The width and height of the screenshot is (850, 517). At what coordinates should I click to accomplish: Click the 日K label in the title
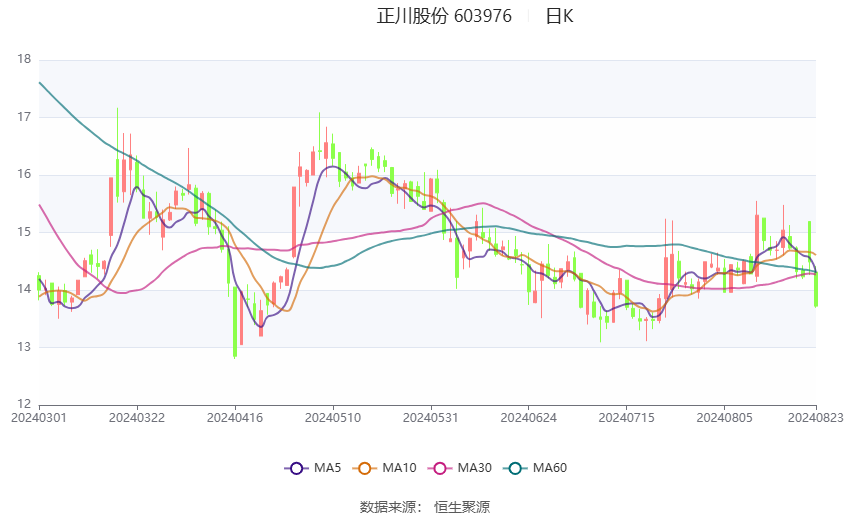(x=559, y=16)
